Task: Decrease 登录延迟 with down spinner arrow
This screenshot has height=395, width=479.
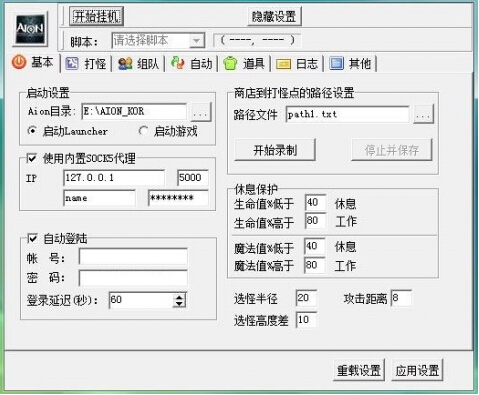Action: pos(180,304)
